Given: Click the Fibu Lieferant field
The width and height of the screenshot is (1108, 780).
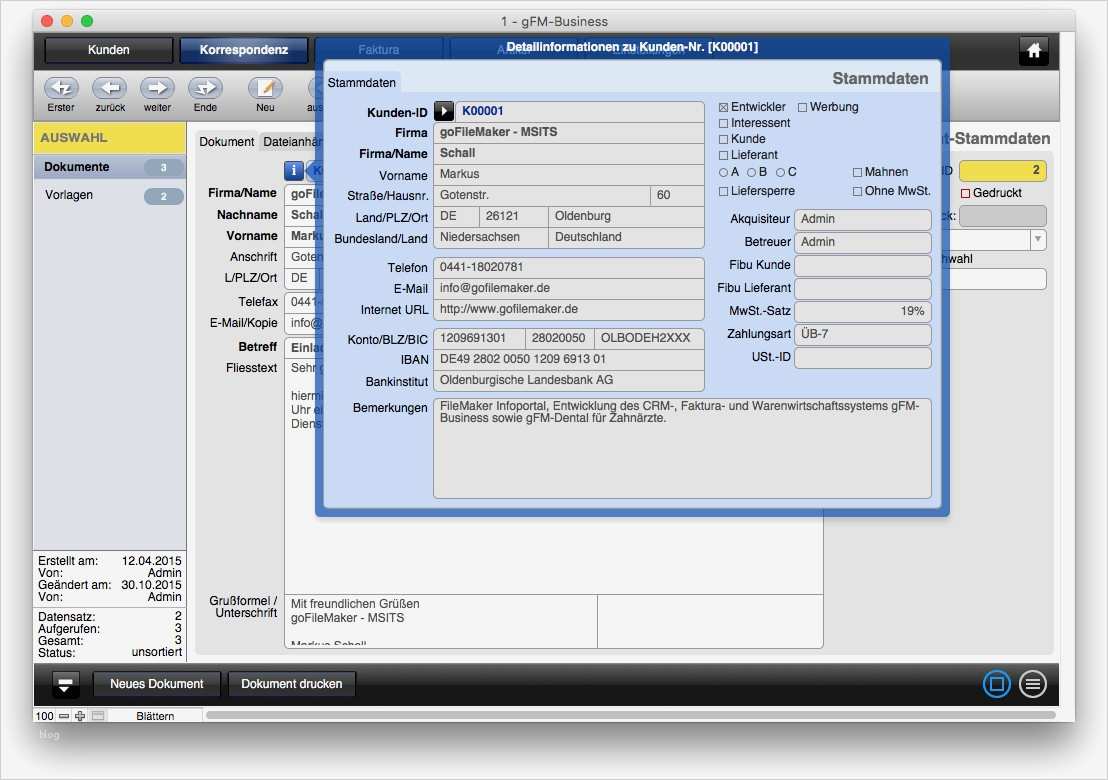Looking at the screenshot, I should (x=863, y=288).
